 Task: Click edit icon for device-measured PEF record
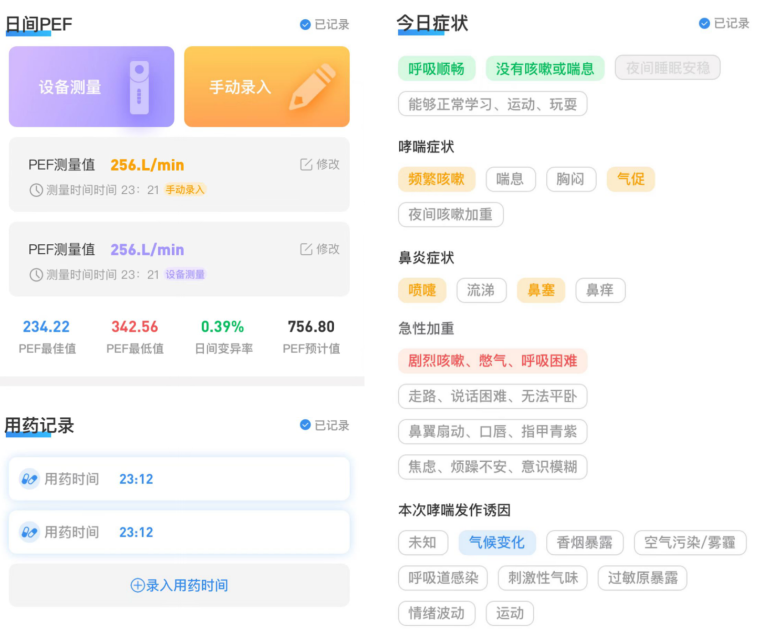[306, 249]
